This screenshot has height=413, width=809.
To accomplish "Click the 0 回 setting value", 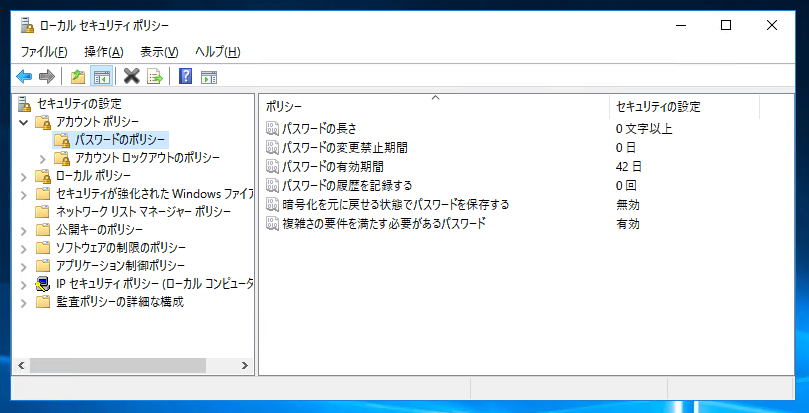I will (x=626, y=185).
